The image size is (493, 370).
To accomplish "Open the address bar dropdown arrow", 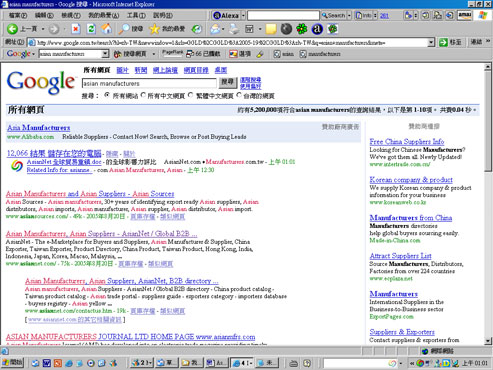I will coord(431,42).
